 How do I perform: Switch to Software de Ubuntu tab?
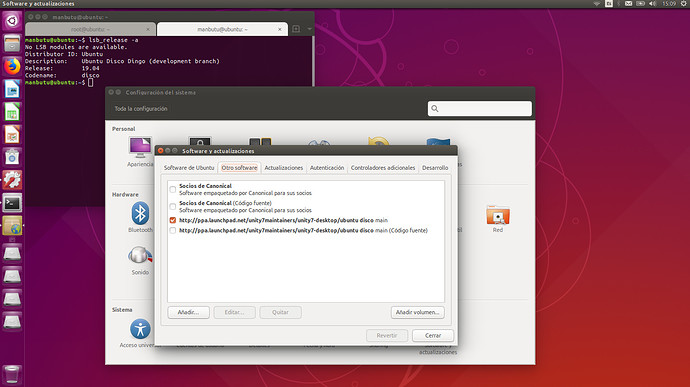pyautogui.click(x=189, y=168)
